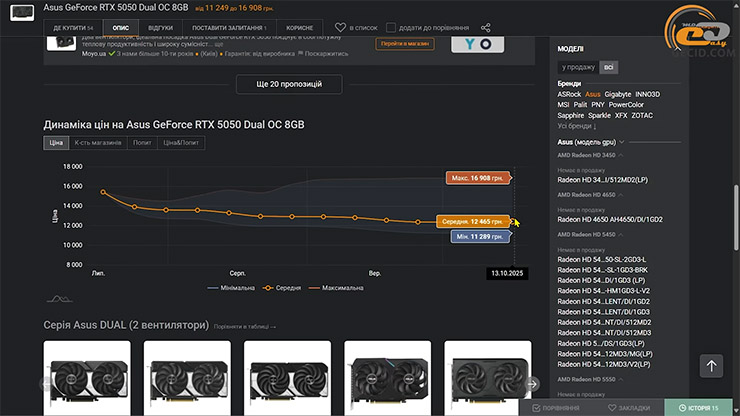Check the 'додати до порівняння' checkbox

tap(389, 28)
